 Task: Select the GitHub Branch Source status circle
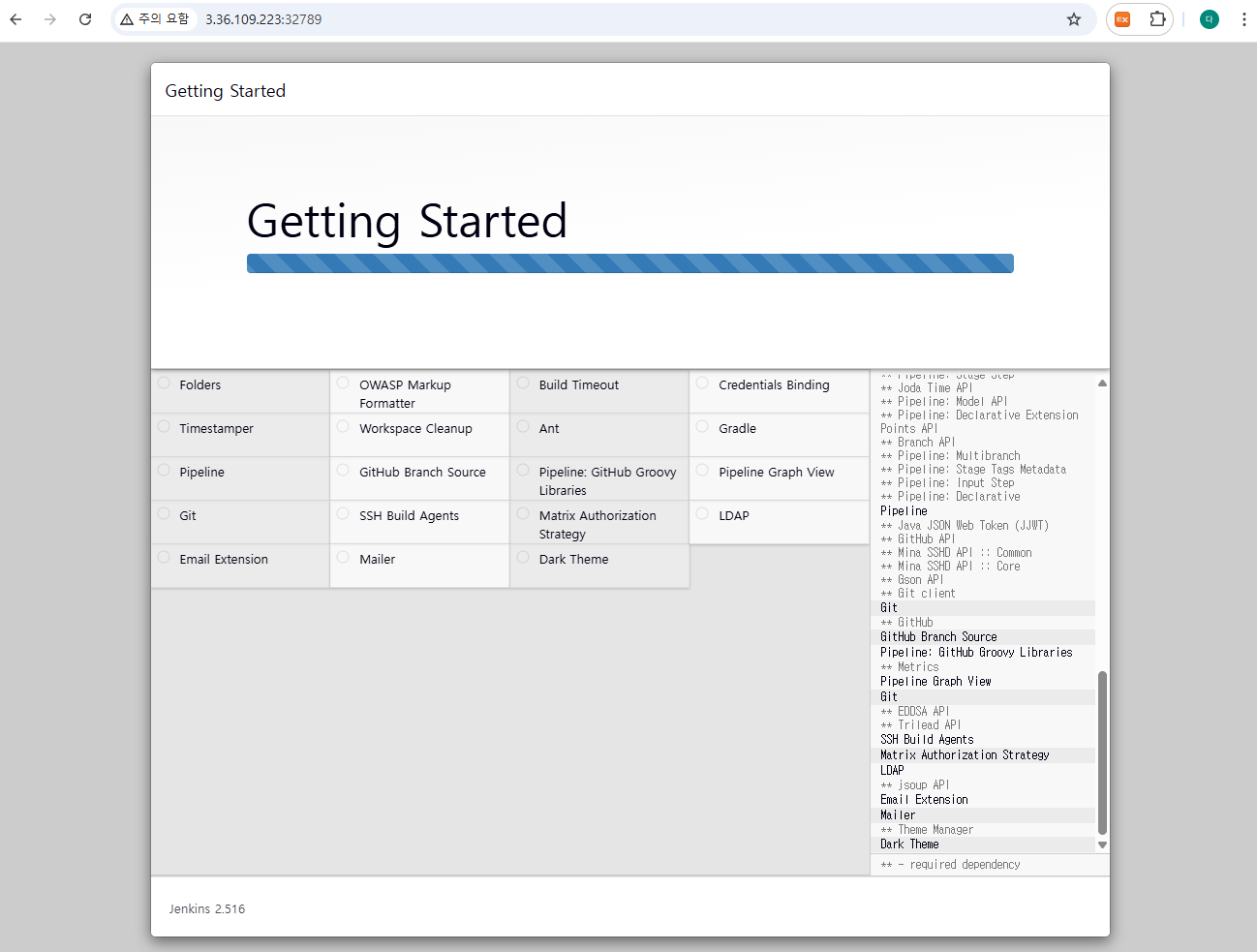click(343, 470)
